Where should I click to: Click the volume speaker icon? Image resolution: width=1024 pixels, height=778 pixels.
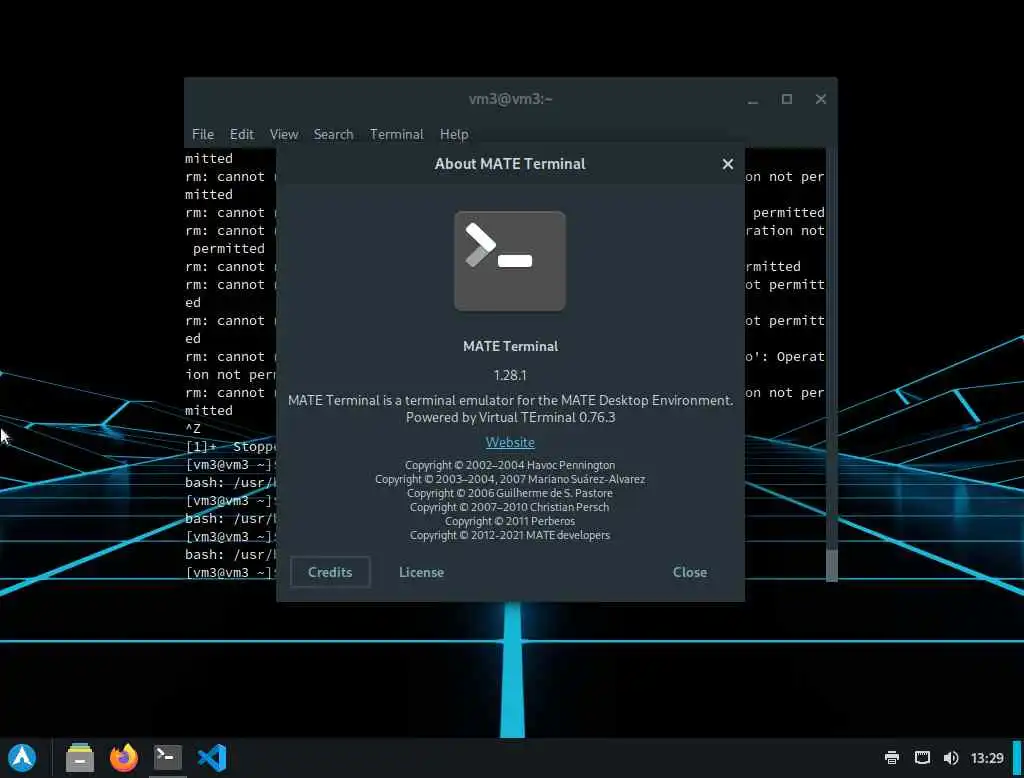(951, 758)
